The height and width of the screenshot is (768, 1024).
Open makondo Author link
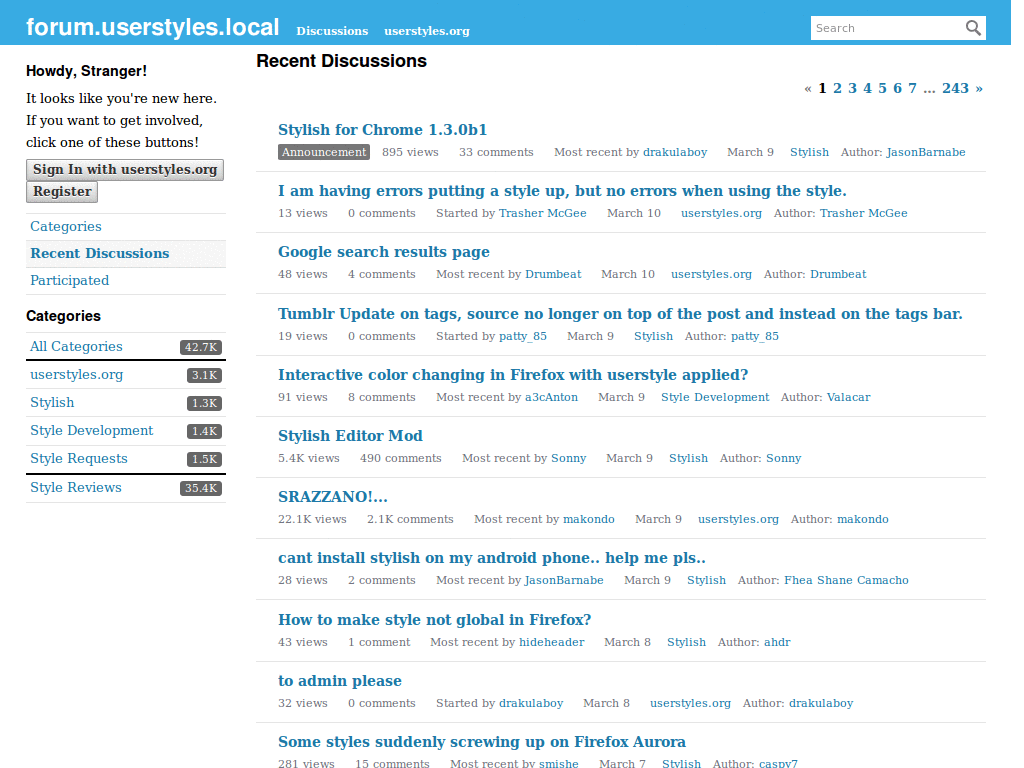pos(863,519)
